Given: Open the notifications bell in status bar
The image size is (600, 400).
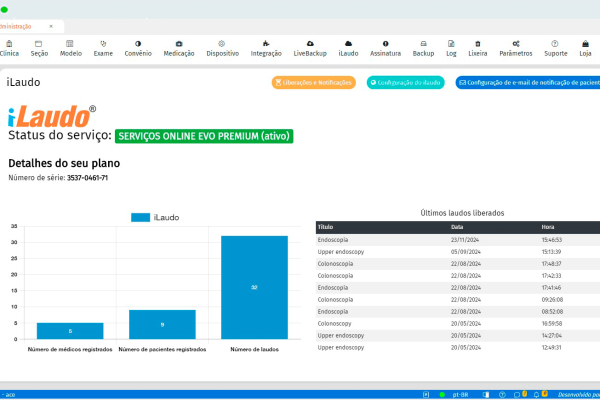Looking at the screenshot, I should point(536,395).
